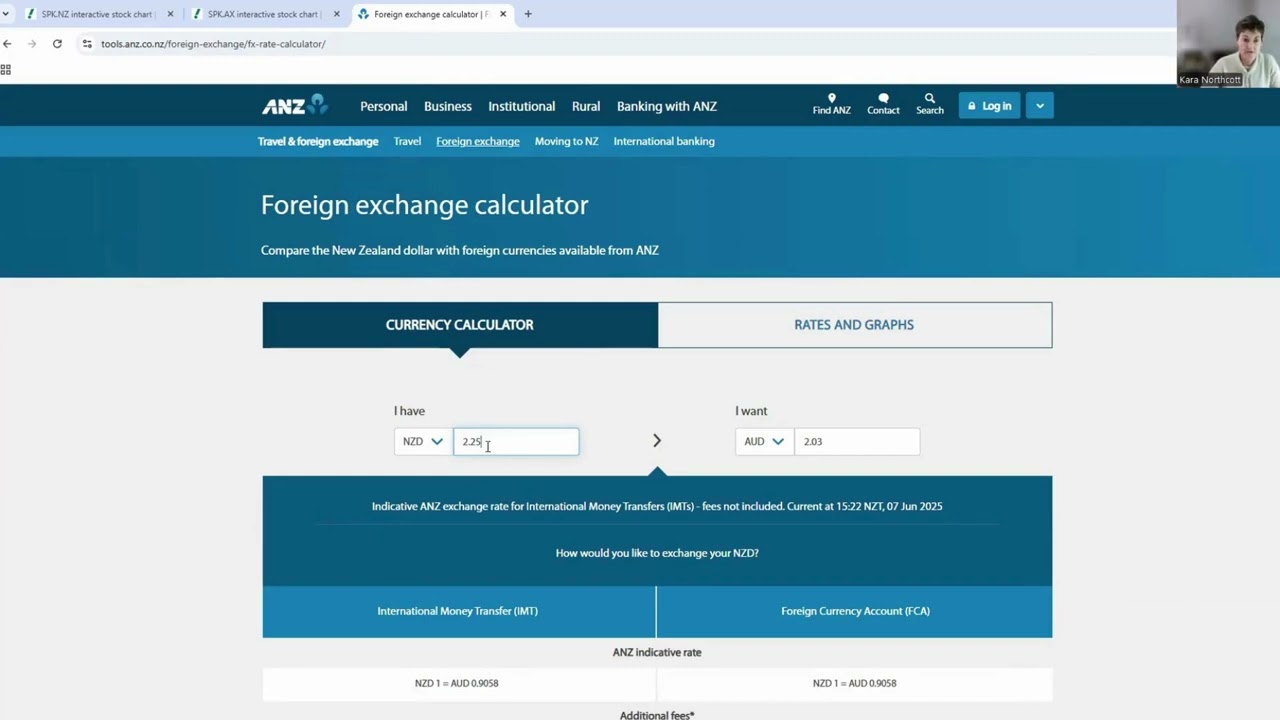Click the ANZ logo
Screen dimensions: 1280x720
[295, 105]
